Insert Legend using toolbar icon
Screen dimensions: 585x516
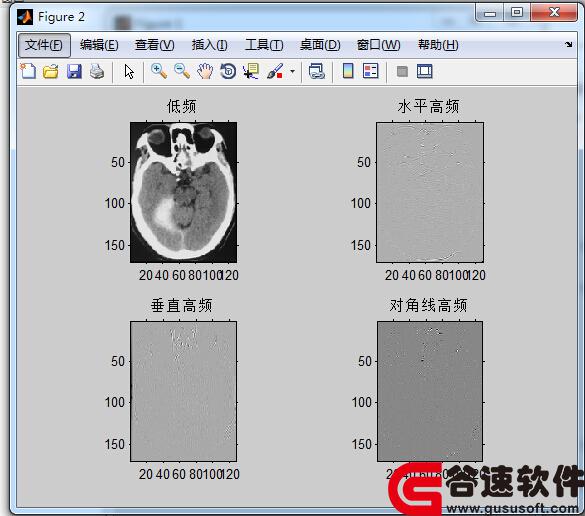point(370,71)
